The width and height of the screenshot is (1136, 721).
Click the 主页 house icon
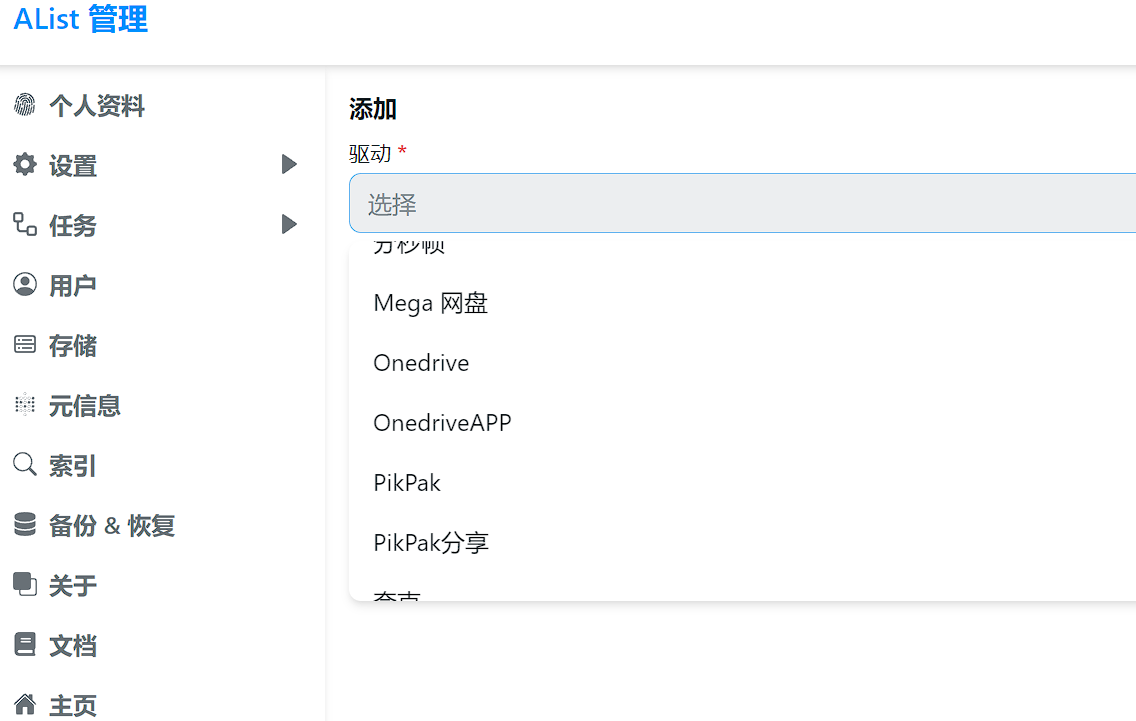(x=24, y=705)
